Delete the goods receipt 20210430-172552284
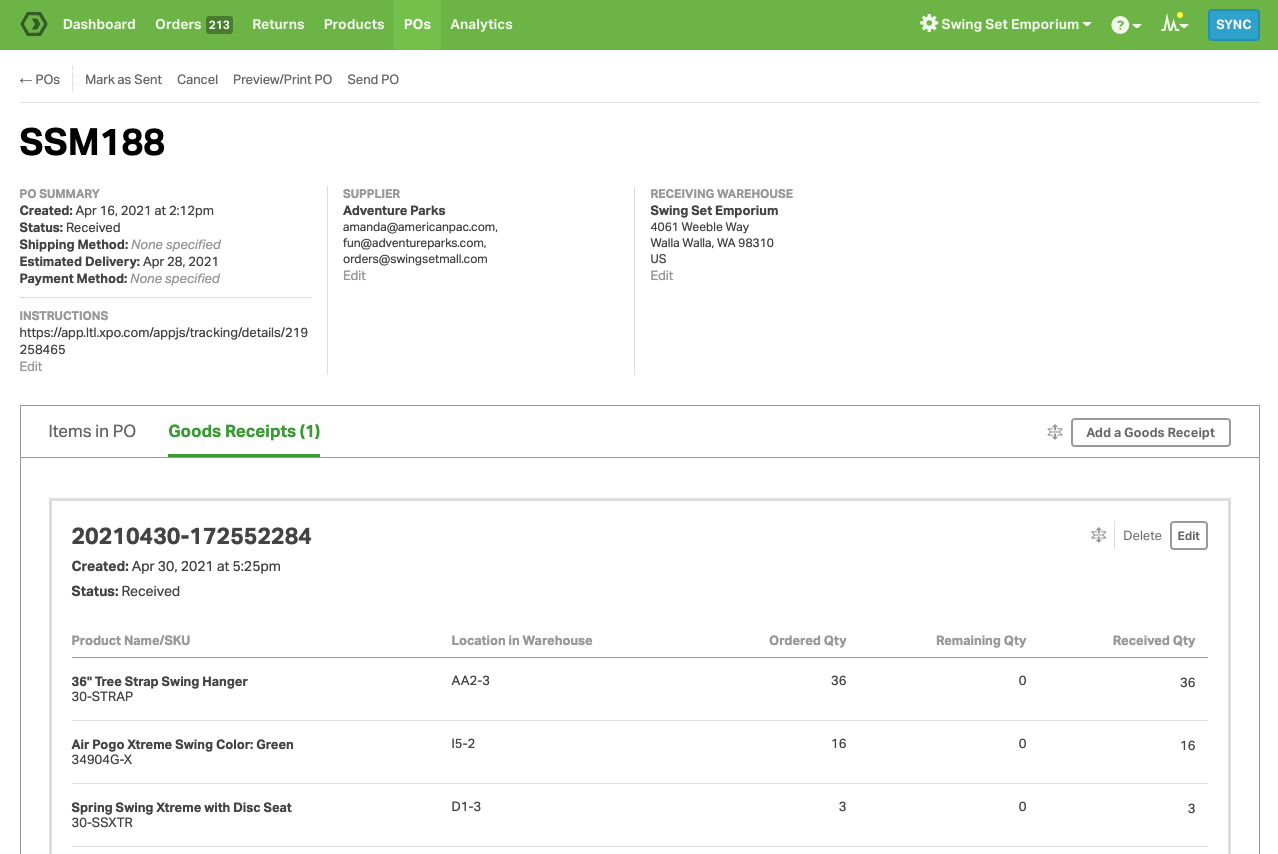Viewport: 1278px width, 854px height. [x=1142, y=536]
